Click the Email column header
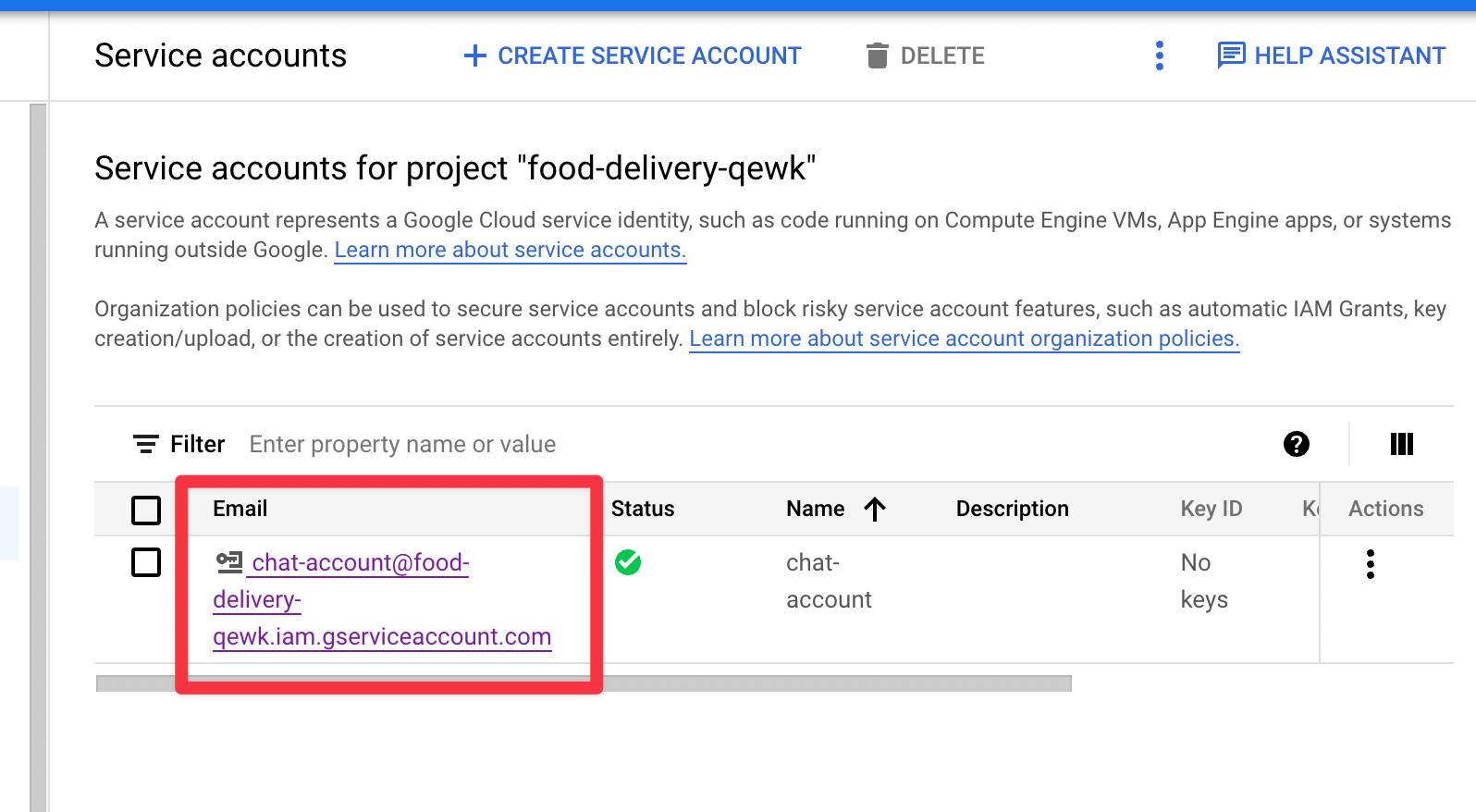Image resolution: width=1476 pixels, height=812 pixels. coord(240,509)
